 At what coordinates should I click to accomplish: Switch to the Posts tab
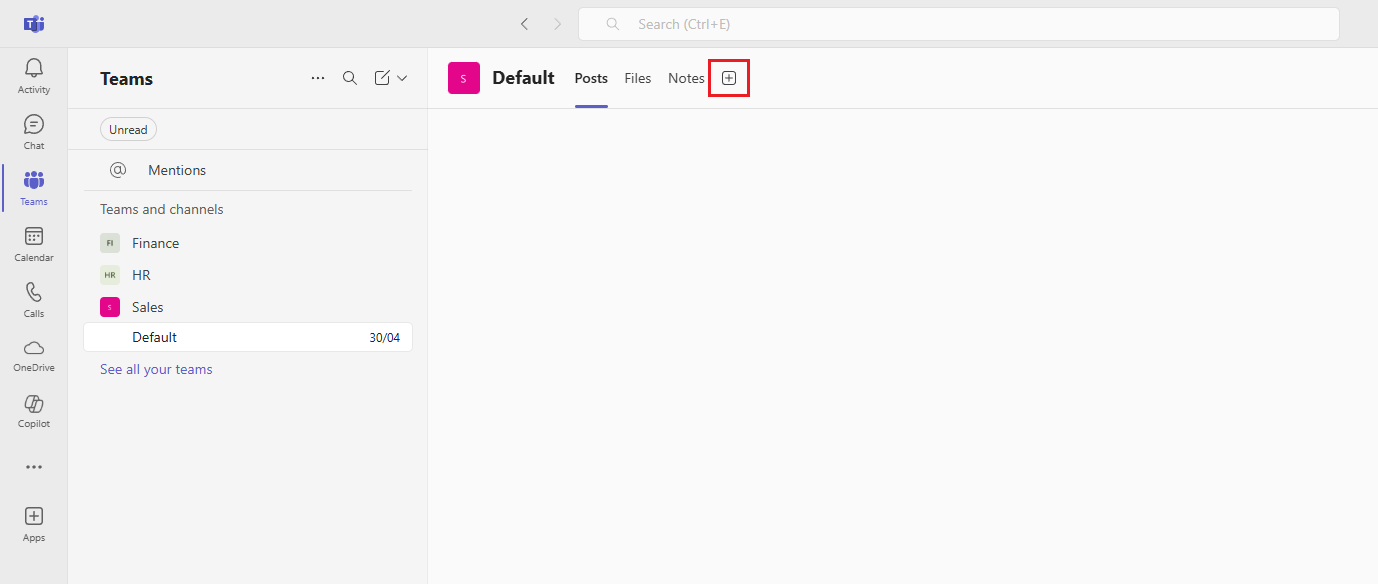point(591,78)
